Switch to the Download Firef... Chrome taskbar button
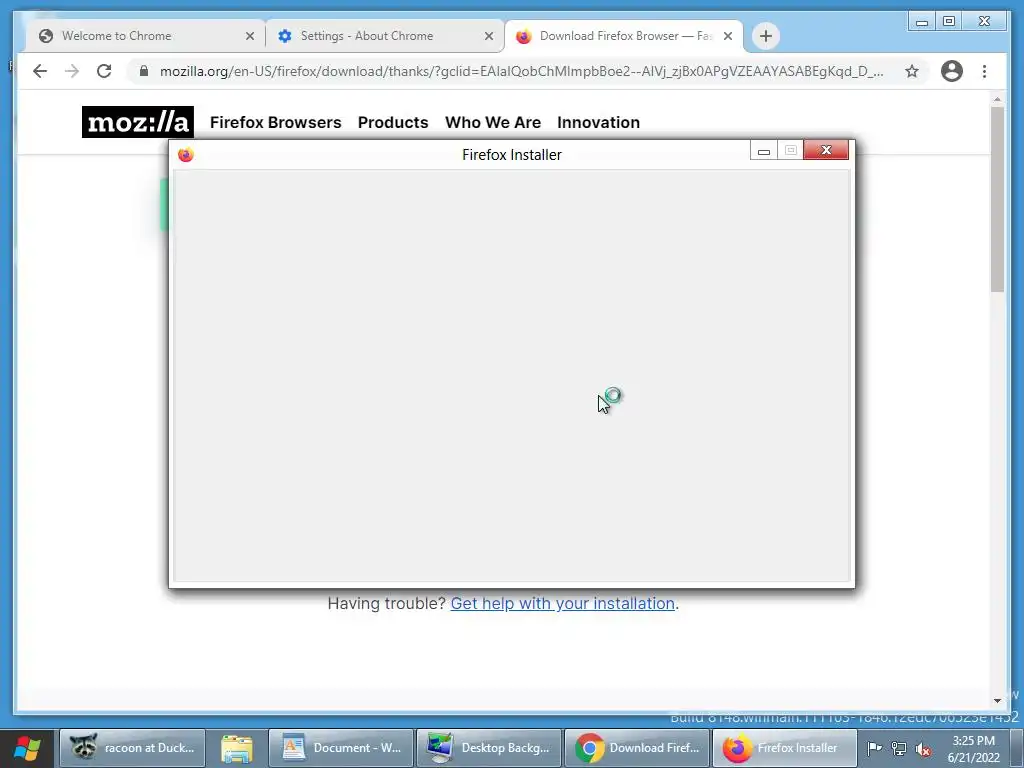Viewport: 1024px width, 768px height. pyautogui.click(x=637, y=748)
